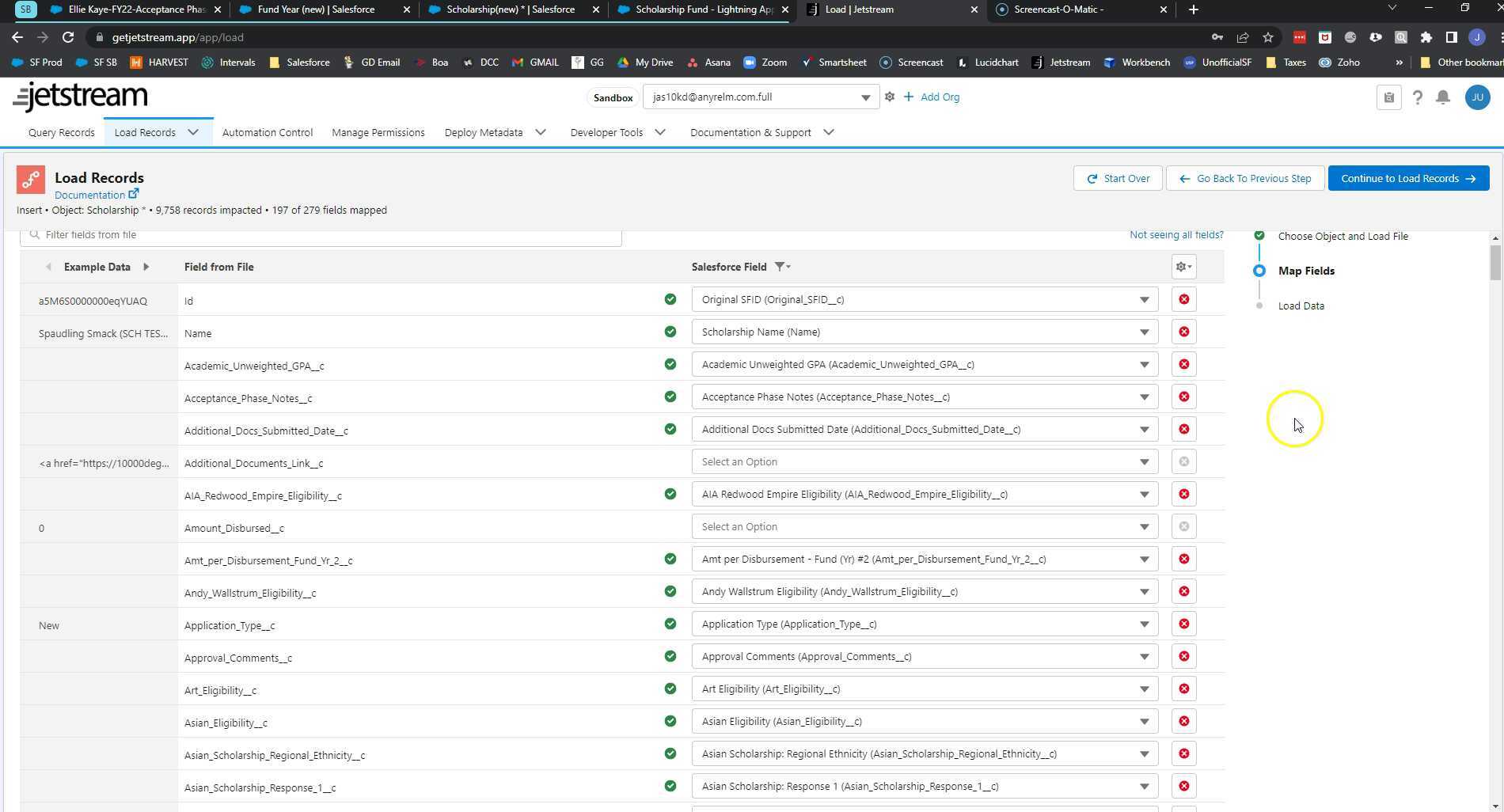Select an option for Amount_Disbursed__c
Screen dimensions: 1504x812
[x=925, y=527]
